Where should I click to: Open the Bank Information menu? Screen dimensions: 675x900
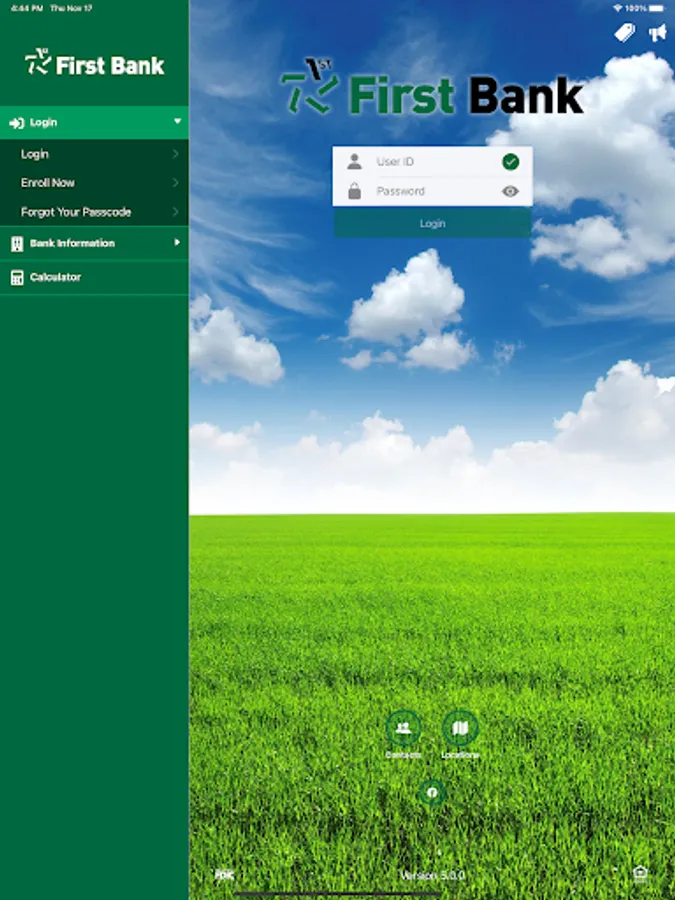click(94, 243)
